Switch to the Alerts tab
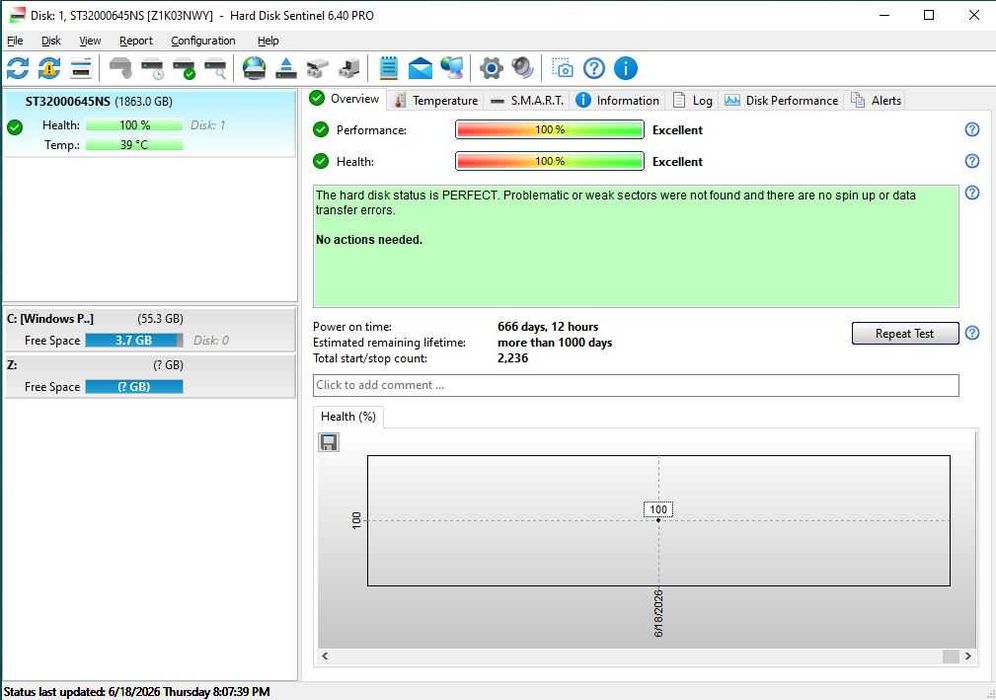 coord(876,100)
